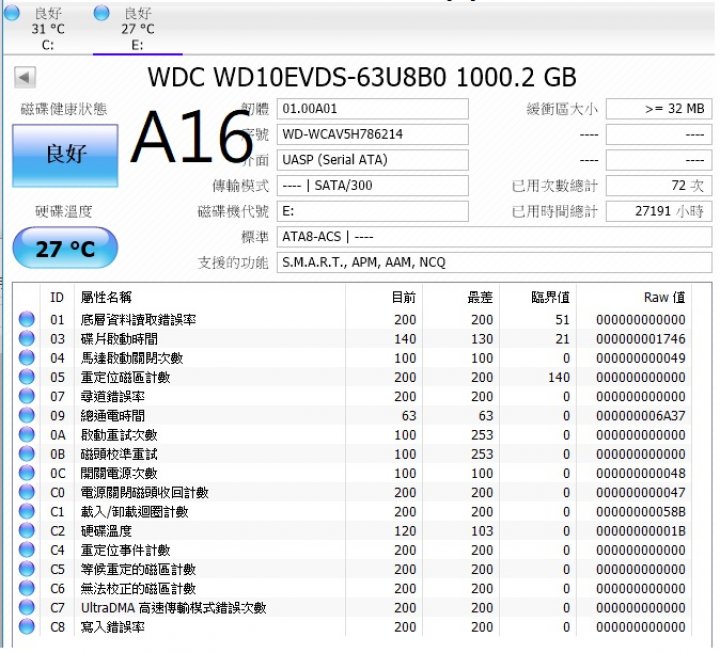Click the 臨界值 column header
720x653 pixels.
[551, 298]
